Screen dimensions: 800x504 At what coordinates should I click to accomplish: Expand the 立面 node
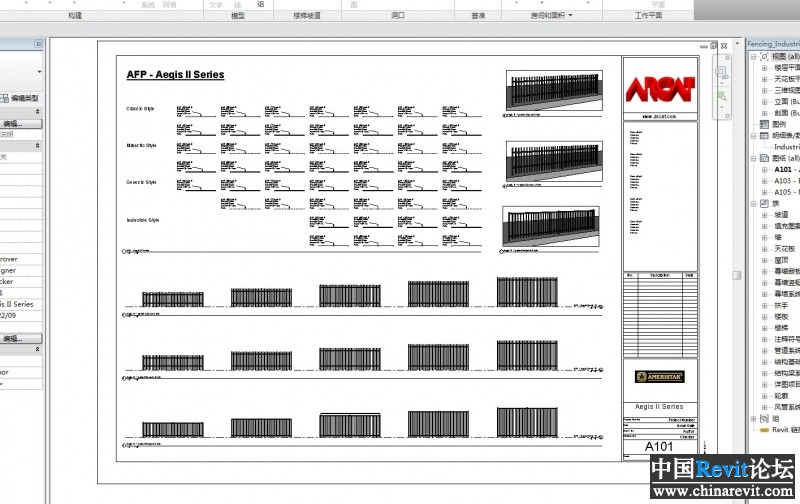click(764, 102)
